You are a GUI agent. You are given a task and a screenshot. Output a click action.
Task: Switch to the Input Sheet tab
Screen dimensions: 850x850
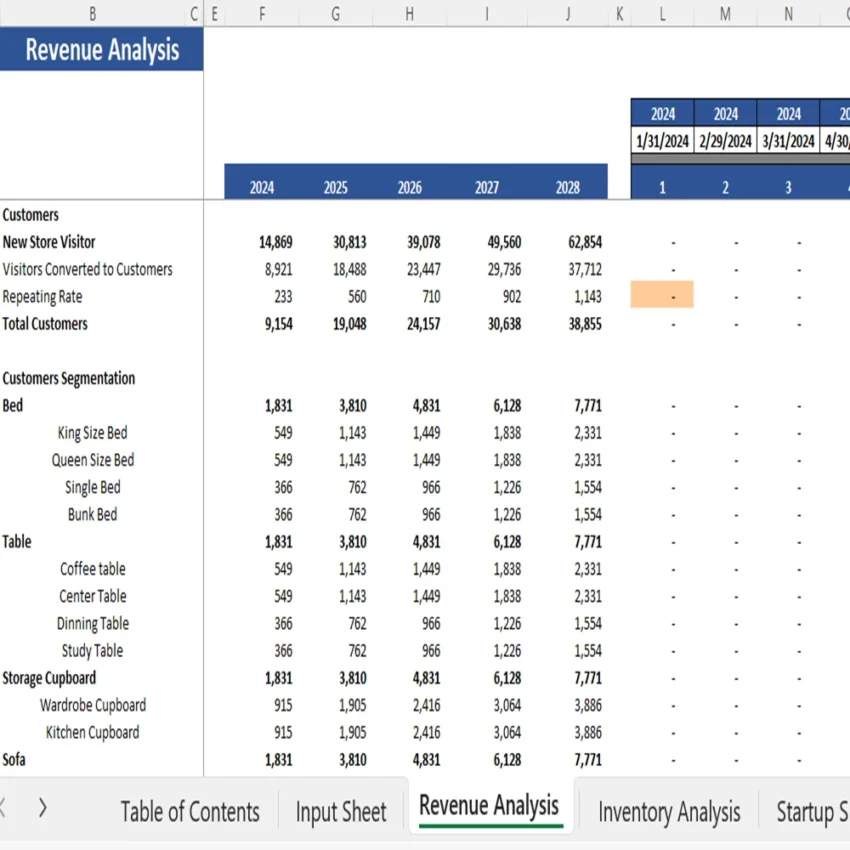(x=341, y=811)
